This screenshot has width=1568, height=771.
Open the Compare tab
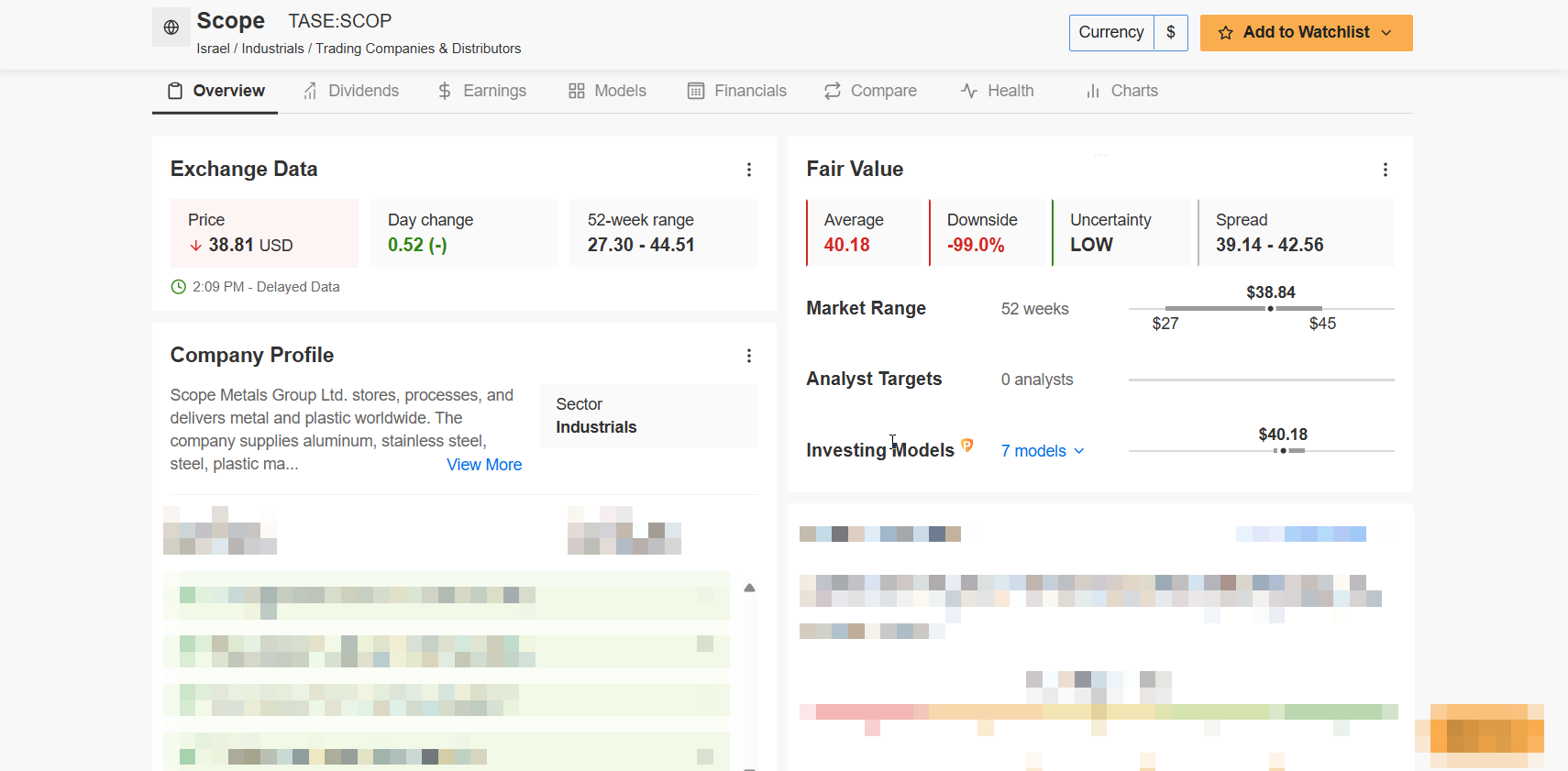click(x=870, y=91)
